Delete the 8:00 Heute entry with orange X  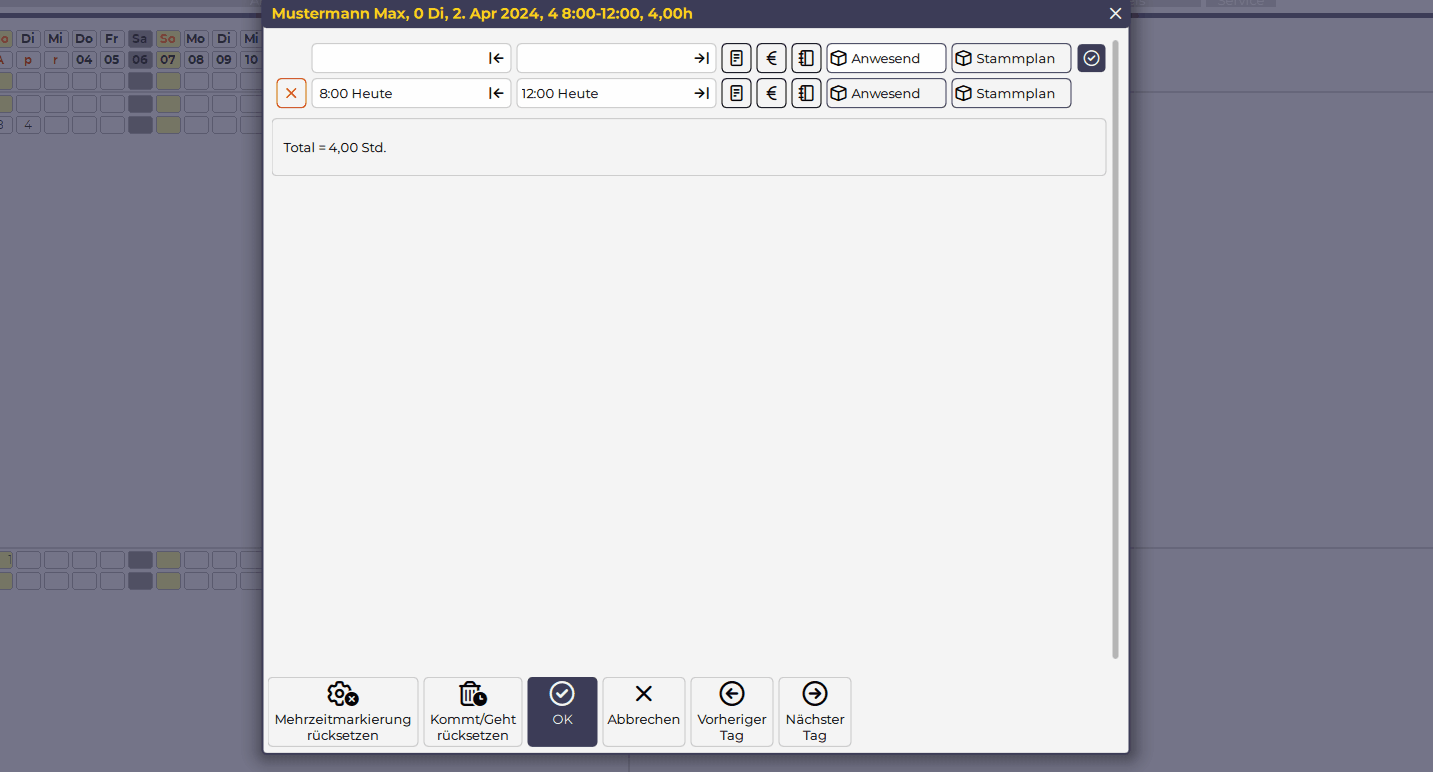coord(291,93)
